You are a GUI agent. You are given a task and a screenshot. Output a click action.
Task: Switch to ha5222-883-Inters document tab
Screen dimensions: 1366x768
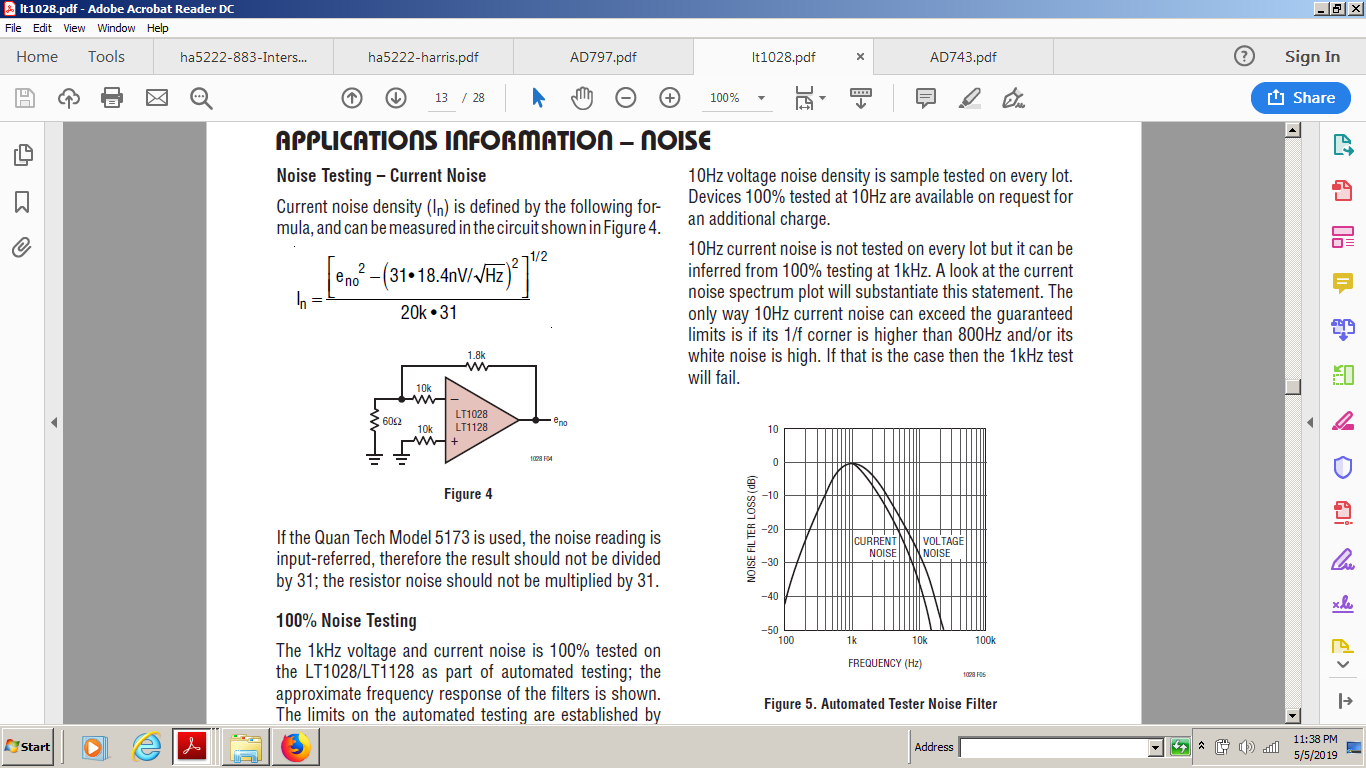pos(244,57)
